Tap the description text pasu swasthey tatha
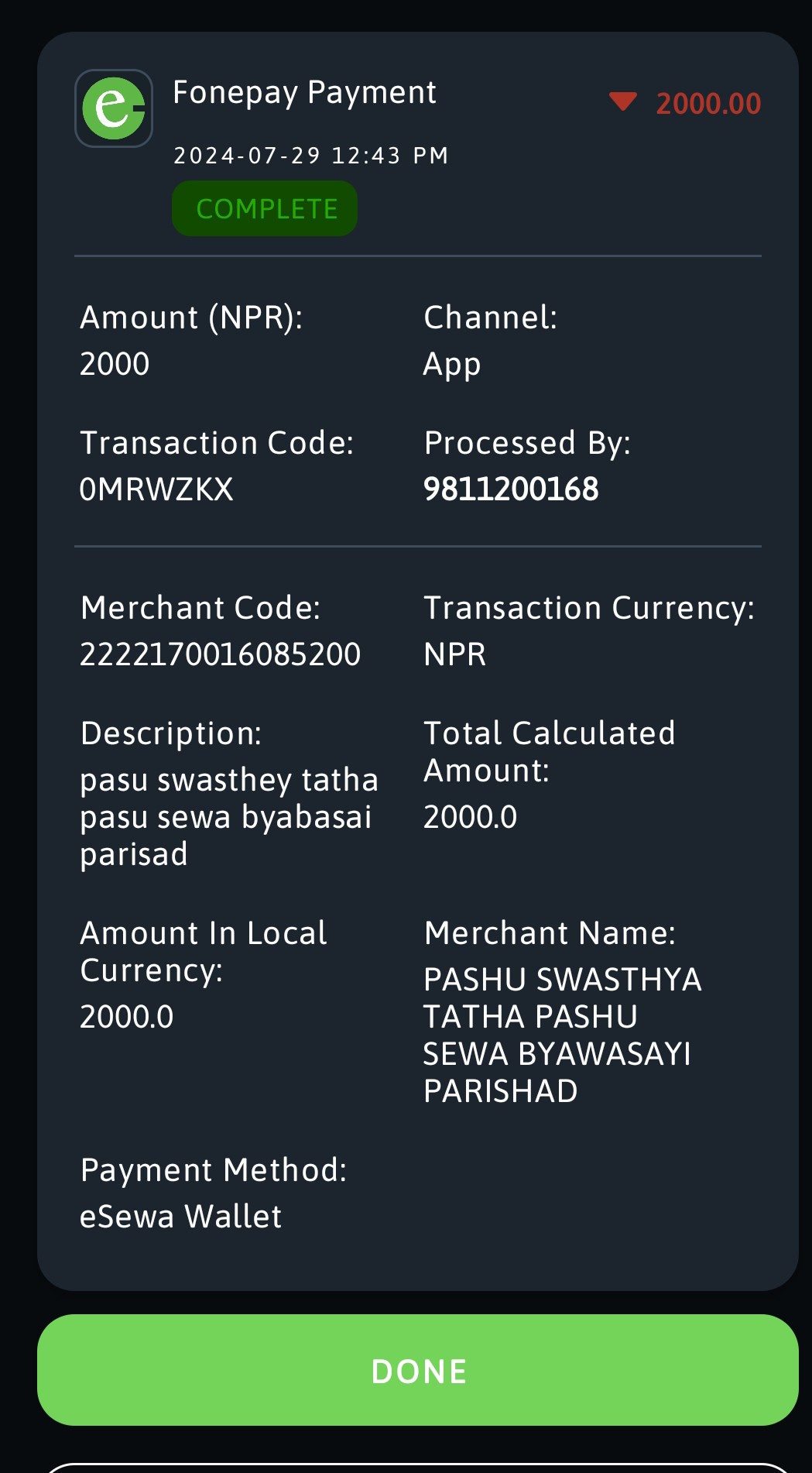This screenshot has width=812, height=1473. [x=229, y=780]
